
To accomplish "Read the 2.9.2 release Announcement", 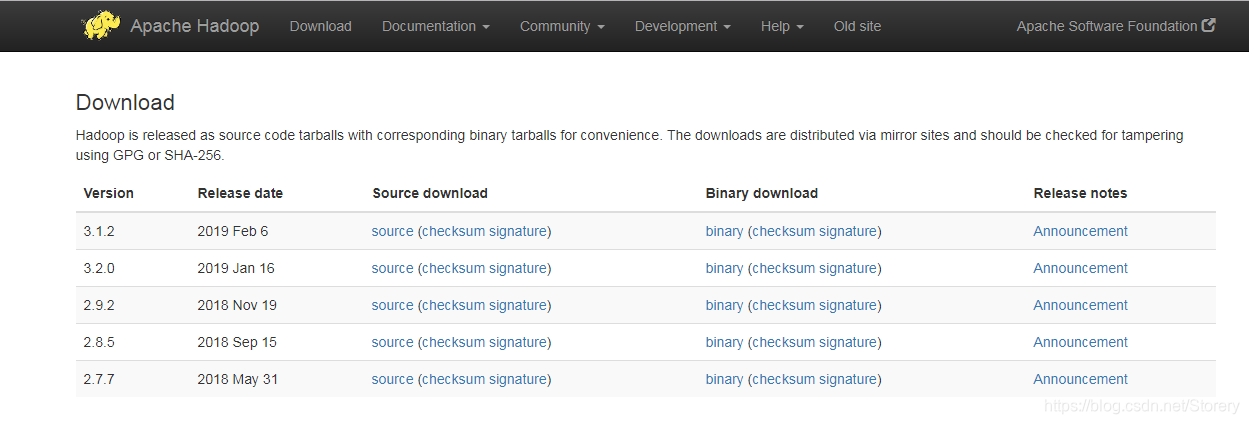I will coord(1080,305).
